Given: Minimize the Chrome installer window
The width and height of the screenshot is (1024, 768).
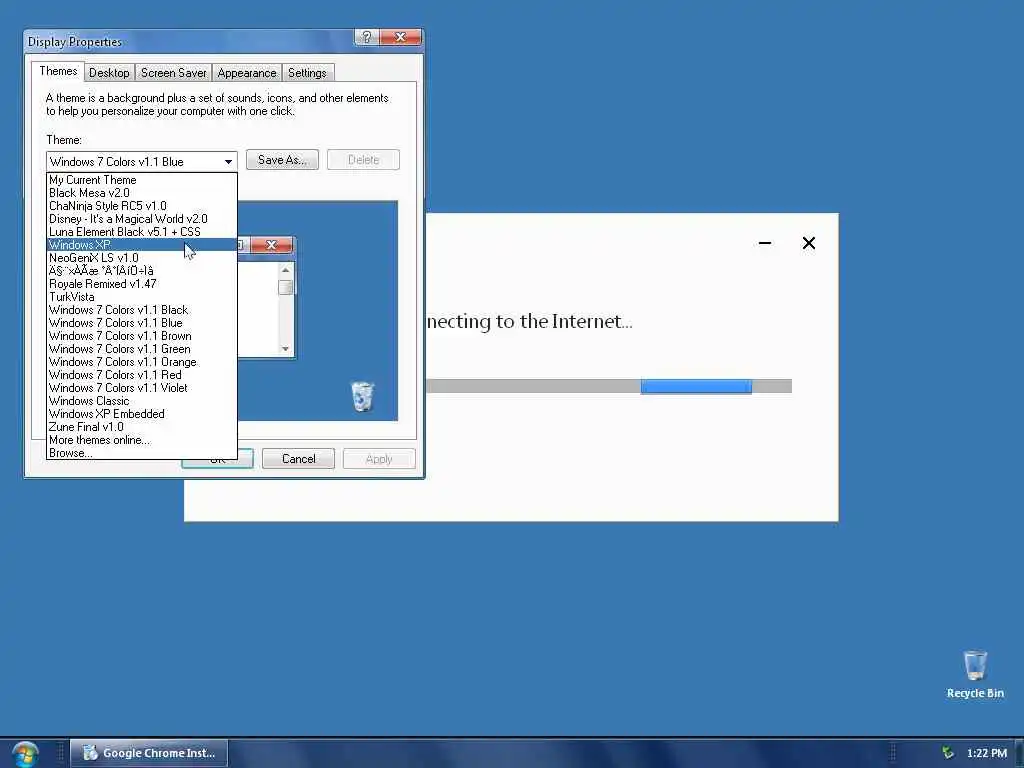Looking at the screenshot, I should coord(765,243).
